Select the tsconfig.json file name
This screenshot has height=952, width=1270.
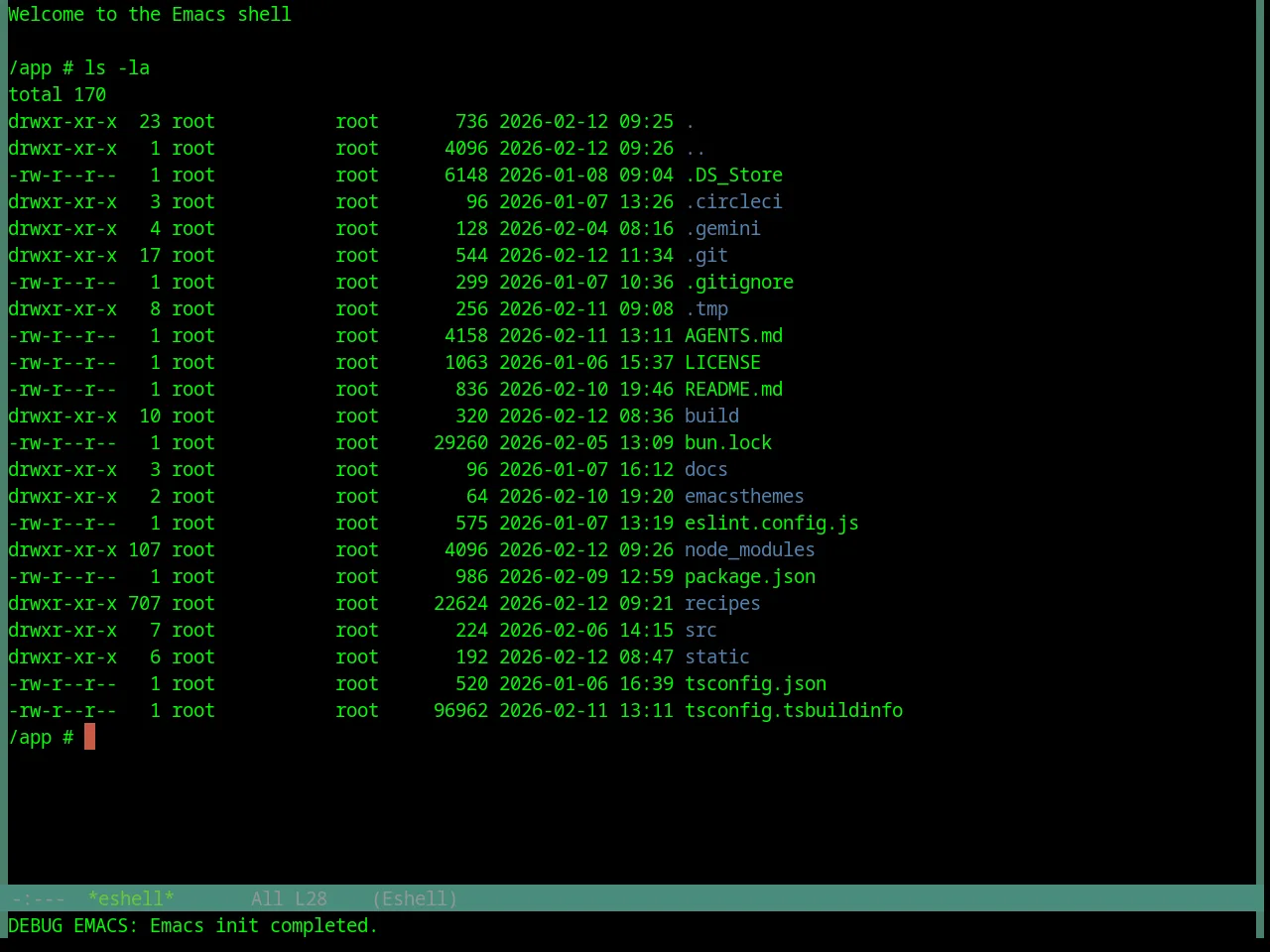click(755, 683)
